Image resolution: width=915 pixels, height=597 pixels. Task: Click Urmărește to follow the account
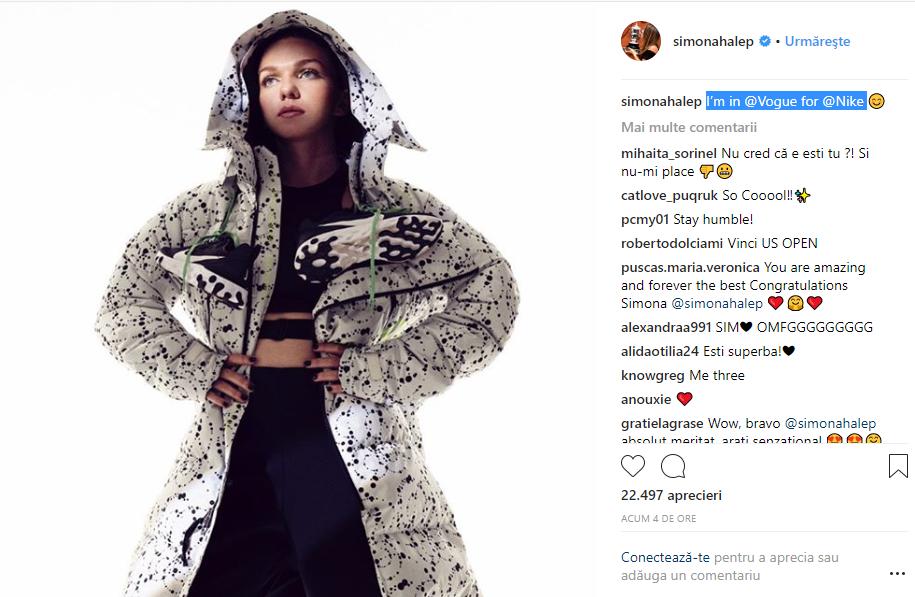[817, 41]
